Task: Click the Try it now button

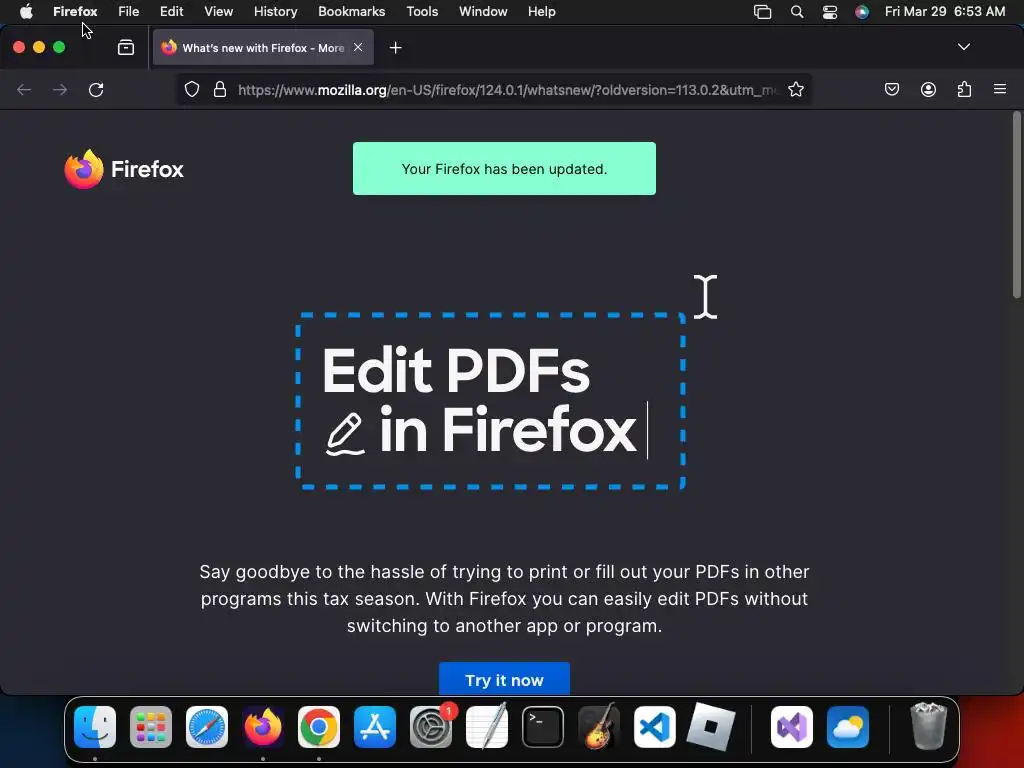Action: tap(504, 679)
